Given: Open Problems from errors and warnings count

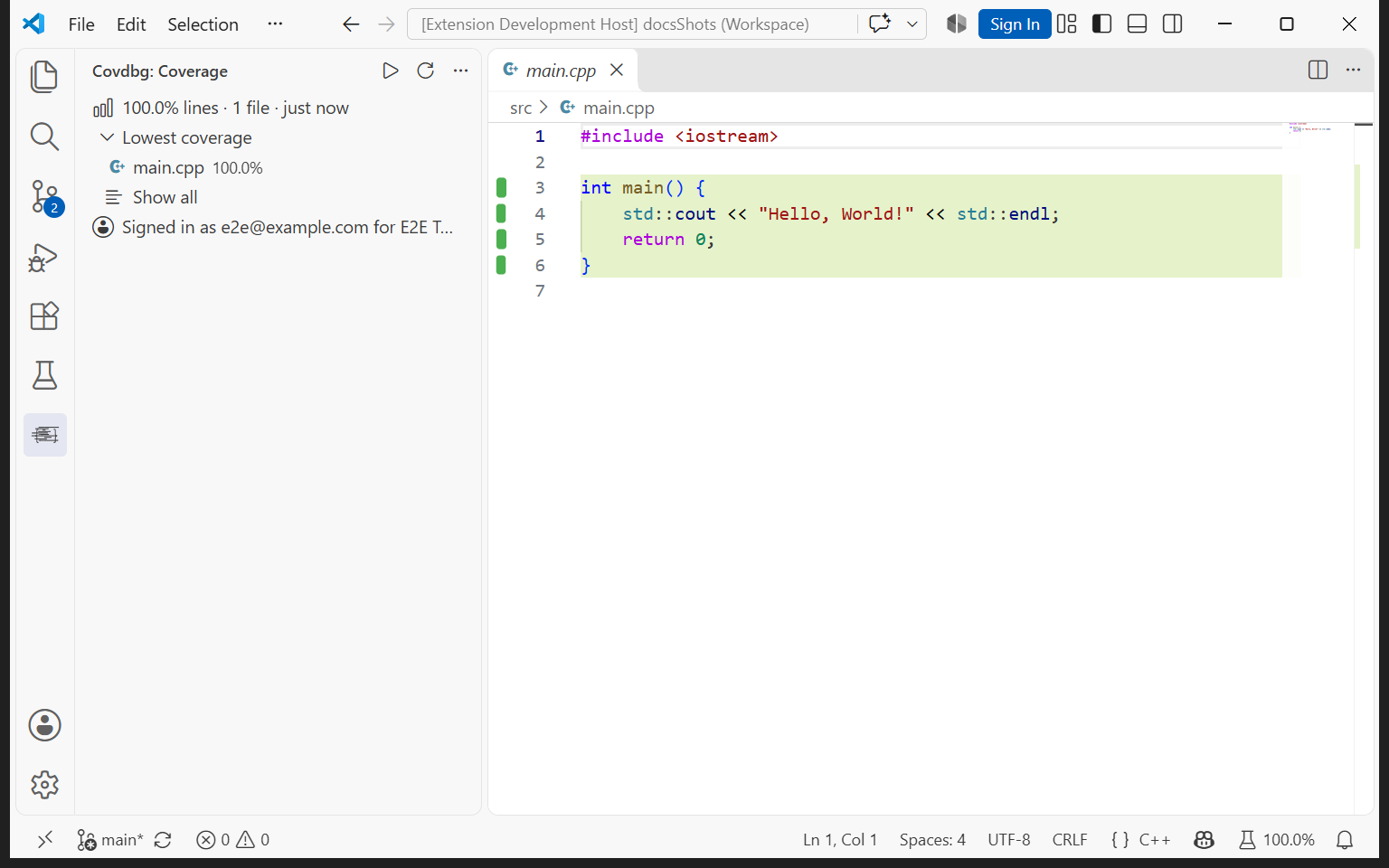Looking at the screenshot, I should point(233,840).
